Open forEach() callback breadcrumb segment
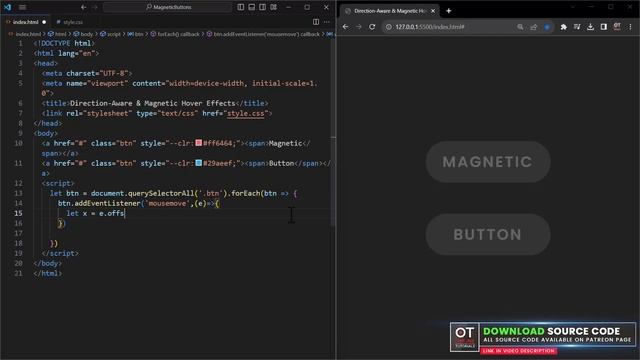640x360 pixels. pos(175,34)
